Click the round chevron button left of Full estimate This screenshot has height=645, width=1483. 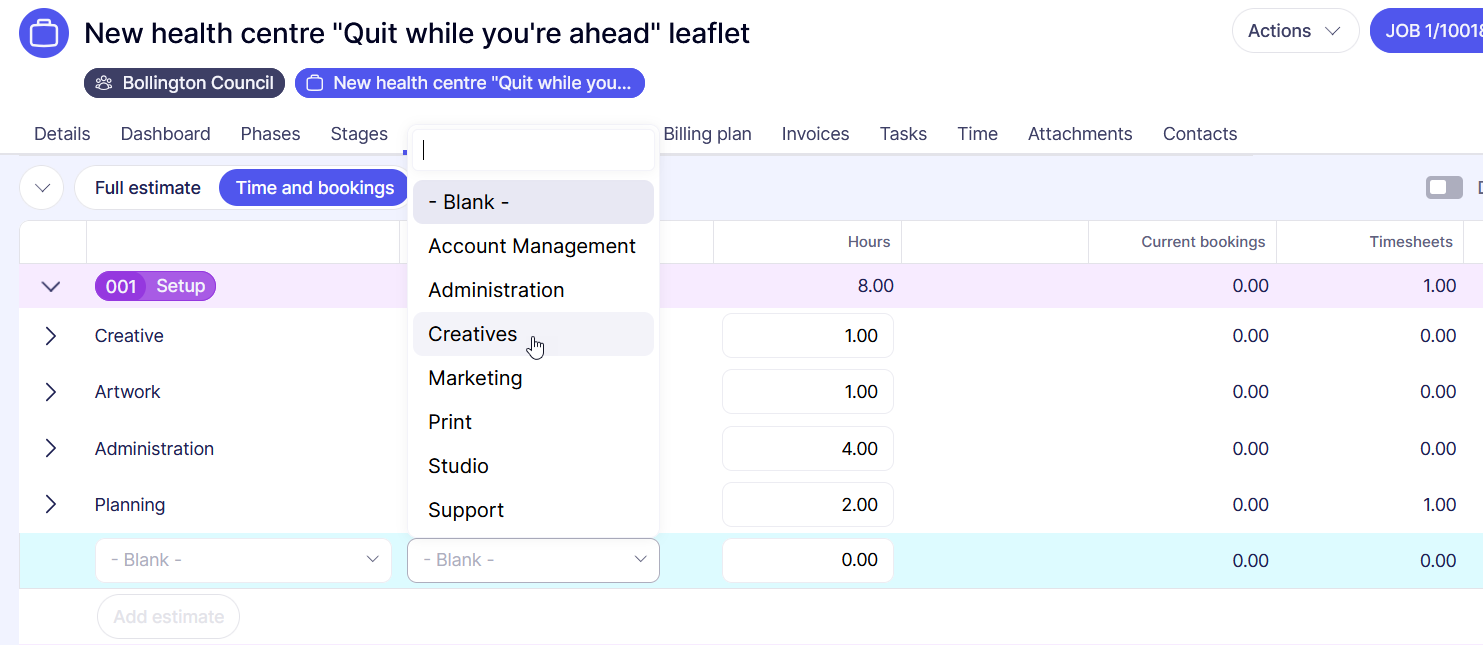(42, 188)
